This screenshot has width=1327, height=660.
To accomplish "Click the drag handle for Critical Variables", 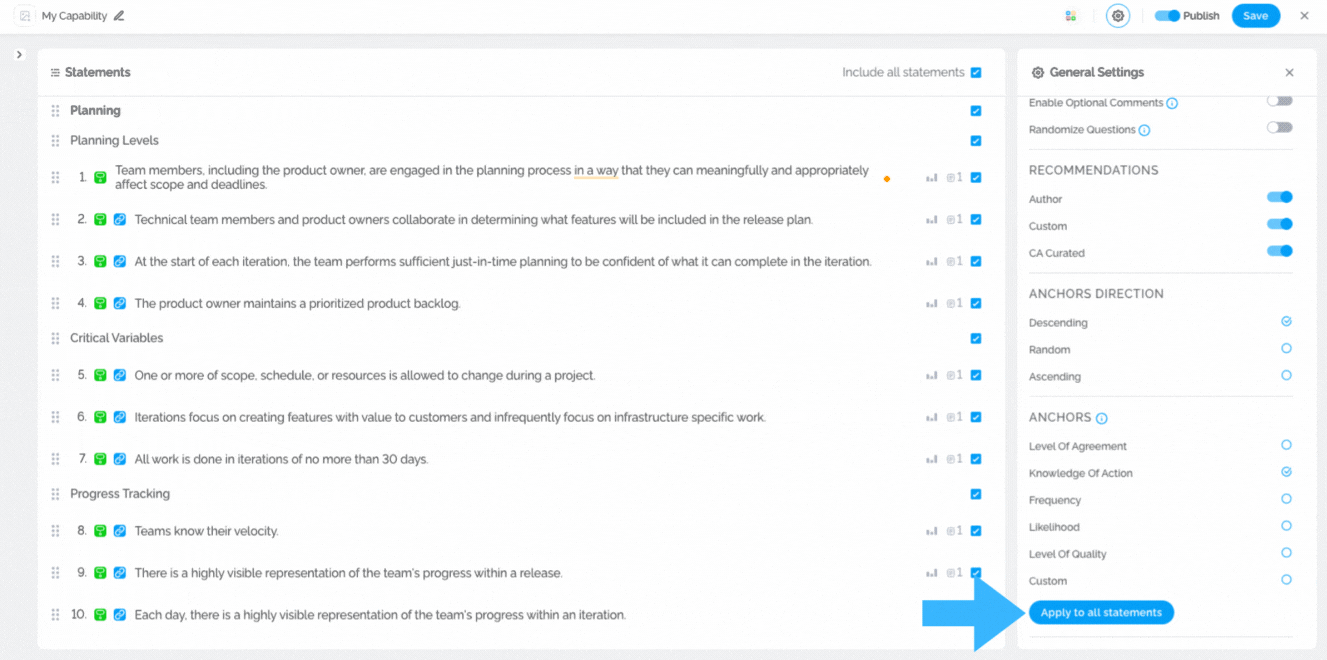I will click(x=55, y=338).
